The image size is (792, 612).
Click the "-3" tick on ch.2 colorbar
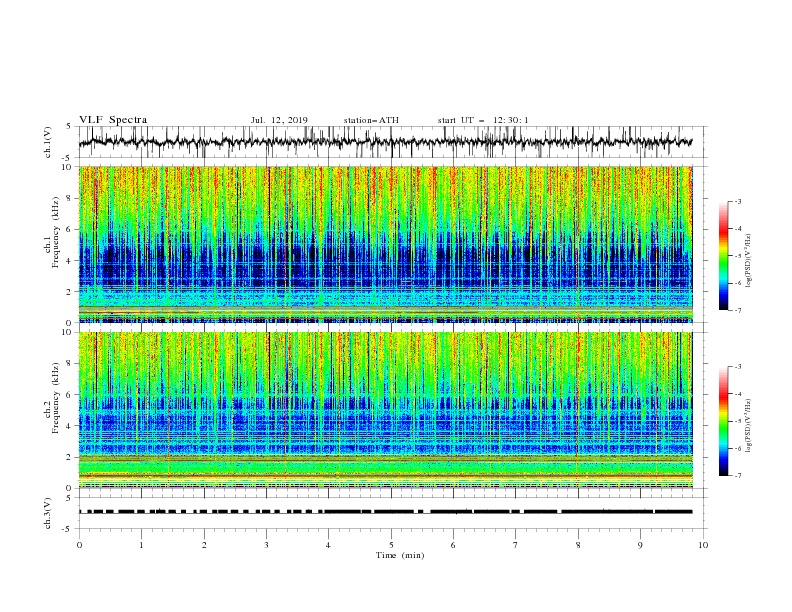(x=738, y=367)
